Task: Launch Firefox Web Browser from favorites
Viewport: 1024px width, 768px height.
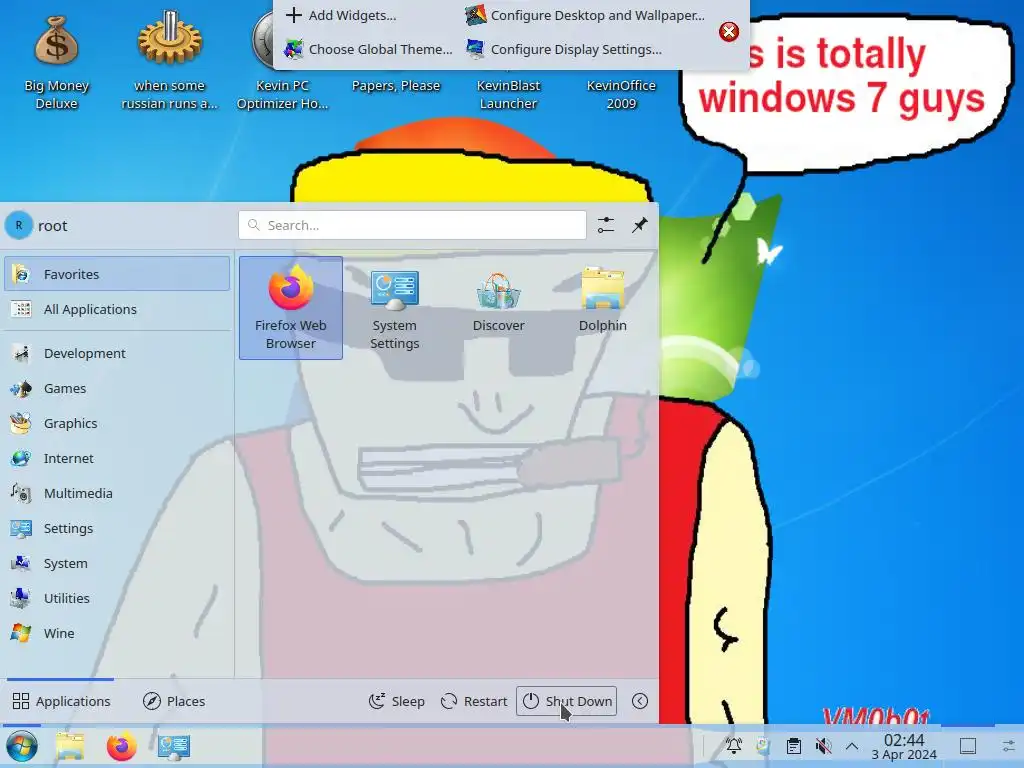Action: 291,308
